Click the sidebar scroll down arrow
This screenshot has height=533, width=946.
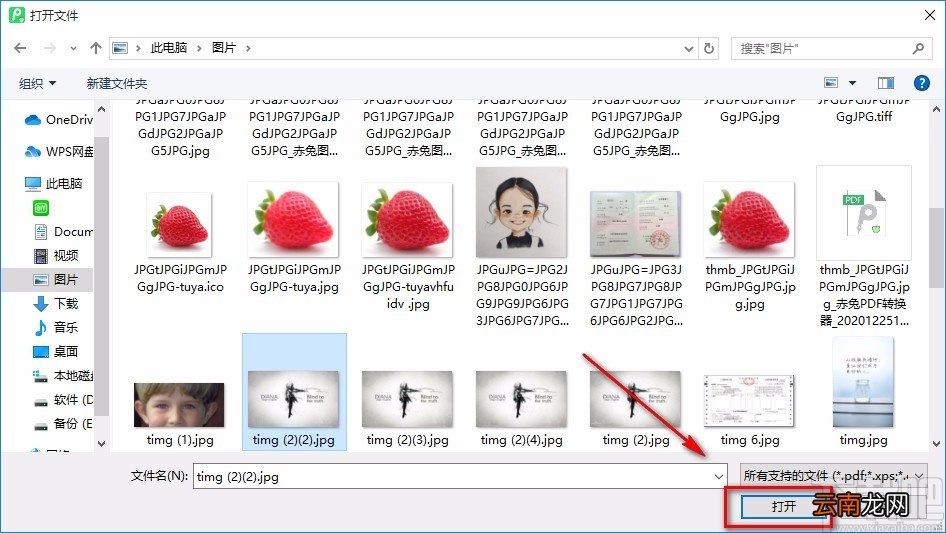click(101, 444)
